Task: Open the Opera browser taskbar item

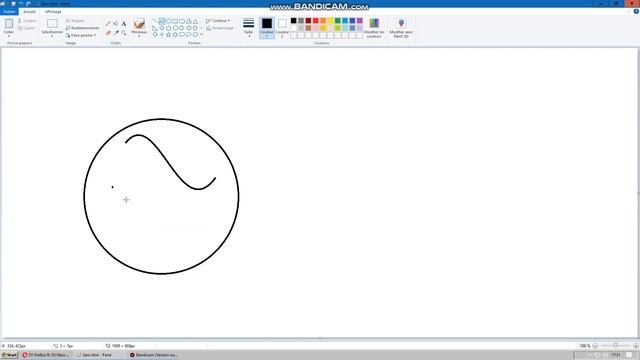Action: click(46, 355)
